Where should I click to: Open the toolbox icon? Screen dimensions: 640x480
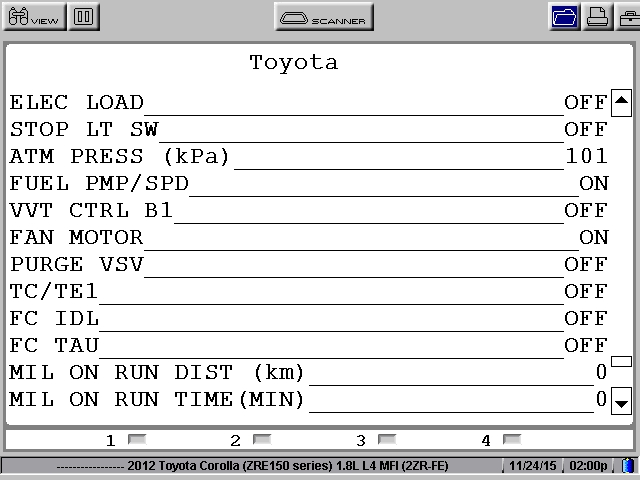629,17
